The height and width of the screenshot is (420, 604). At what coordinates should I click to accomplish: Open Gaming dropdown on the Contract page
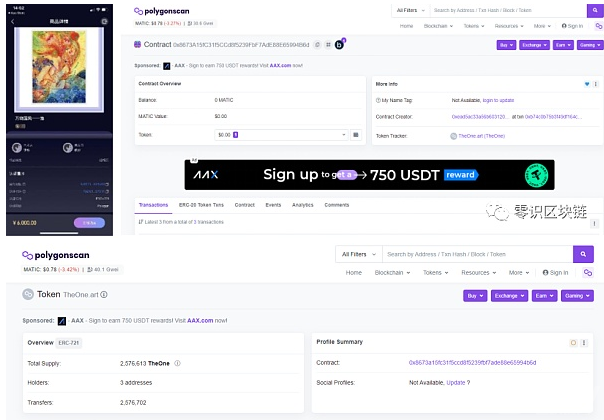[x=590, y=45]
